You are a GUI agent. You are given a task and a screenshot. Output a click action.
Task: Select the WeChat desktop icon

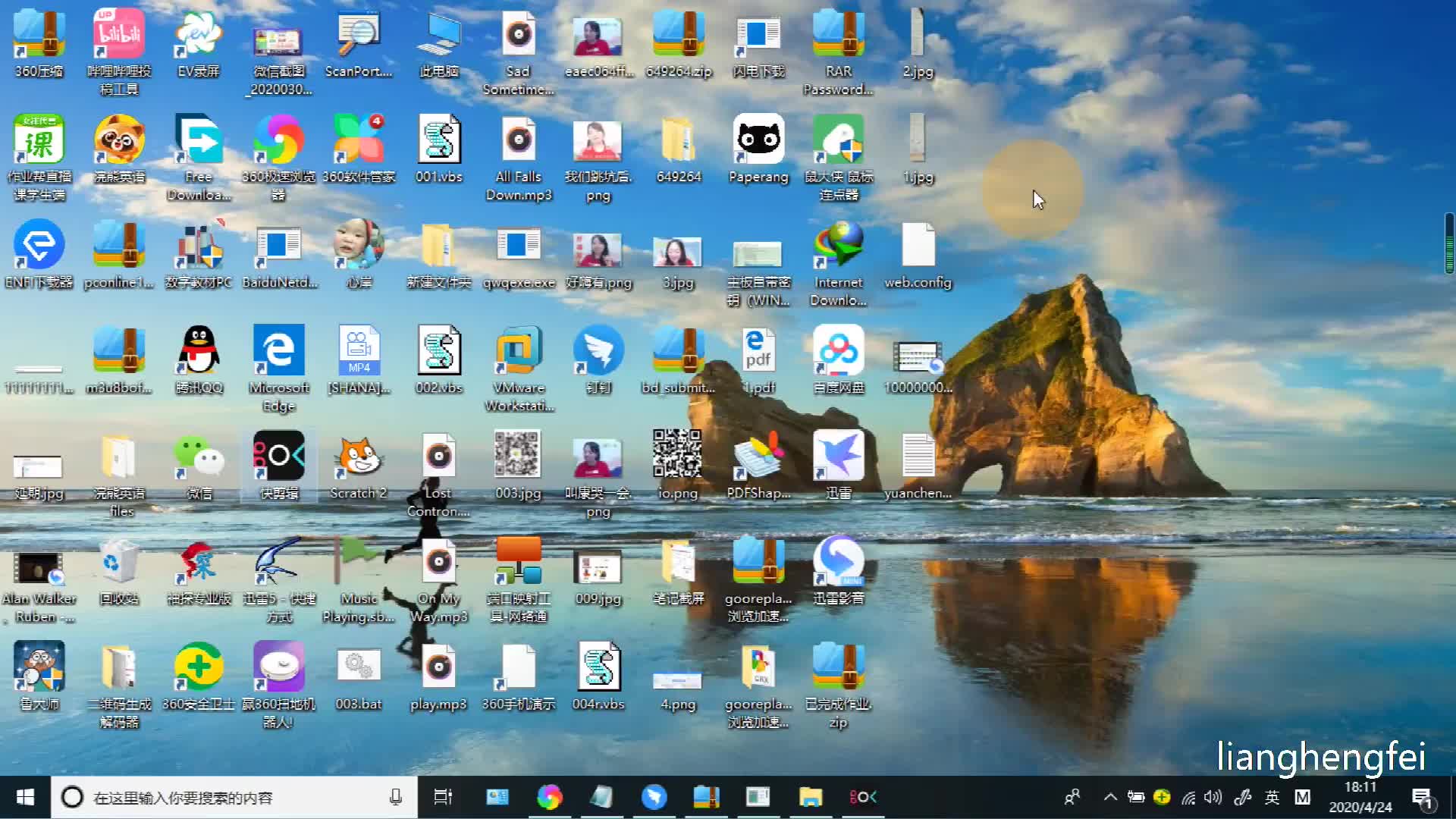[199, 457]
